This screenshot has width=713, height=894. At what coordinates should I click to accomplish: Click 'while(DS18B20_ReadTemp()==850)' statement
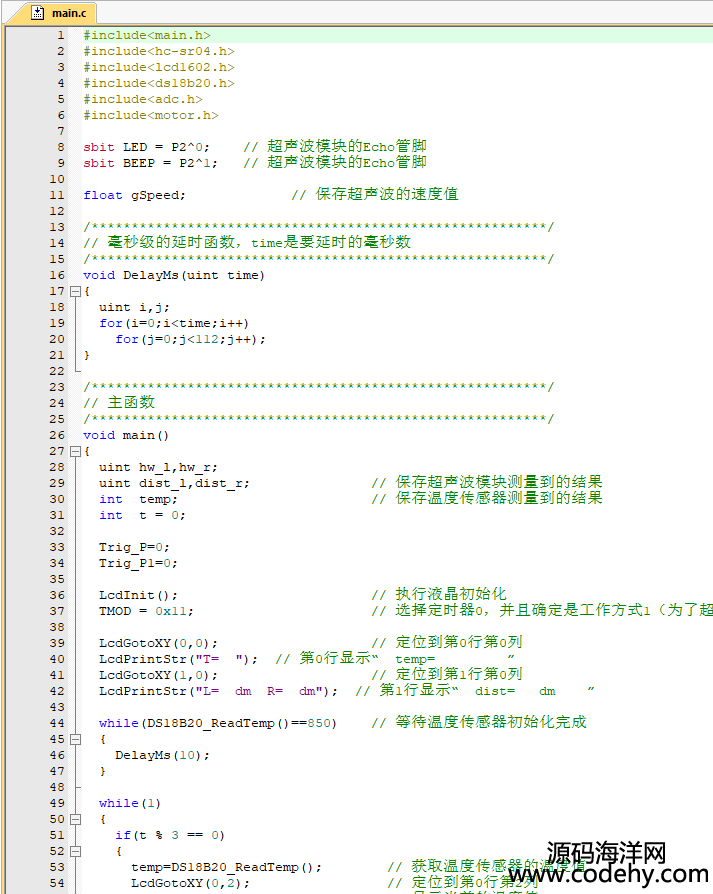coord(218,724)
